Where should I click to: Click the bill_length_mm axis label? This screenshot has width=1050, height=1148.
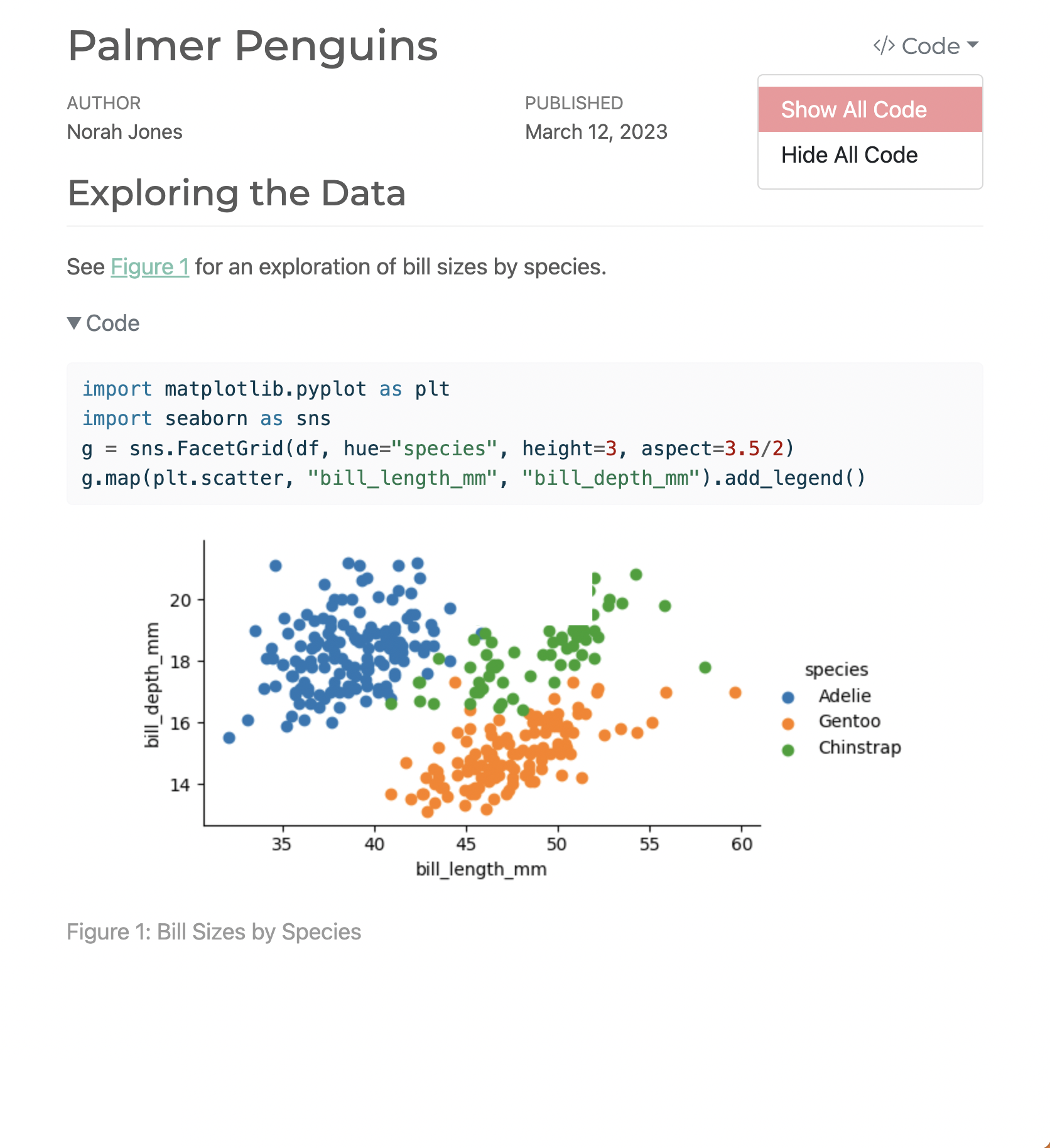tap(481, 870)
